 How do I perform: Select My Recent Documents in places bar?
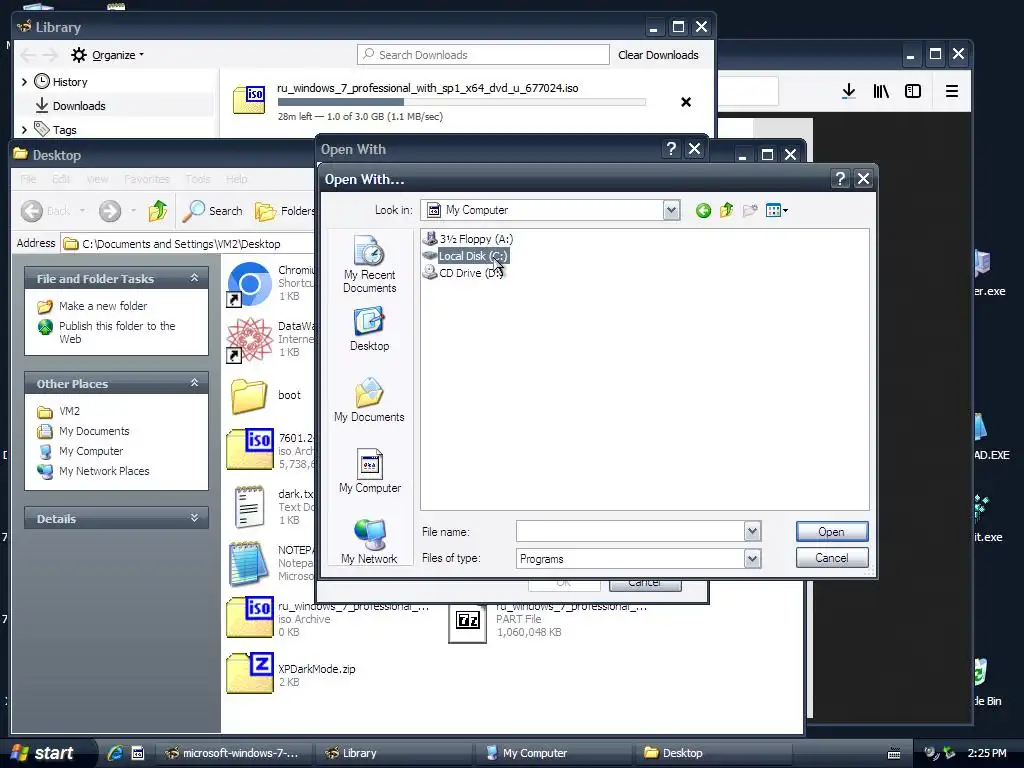click(x=370, y=264)
